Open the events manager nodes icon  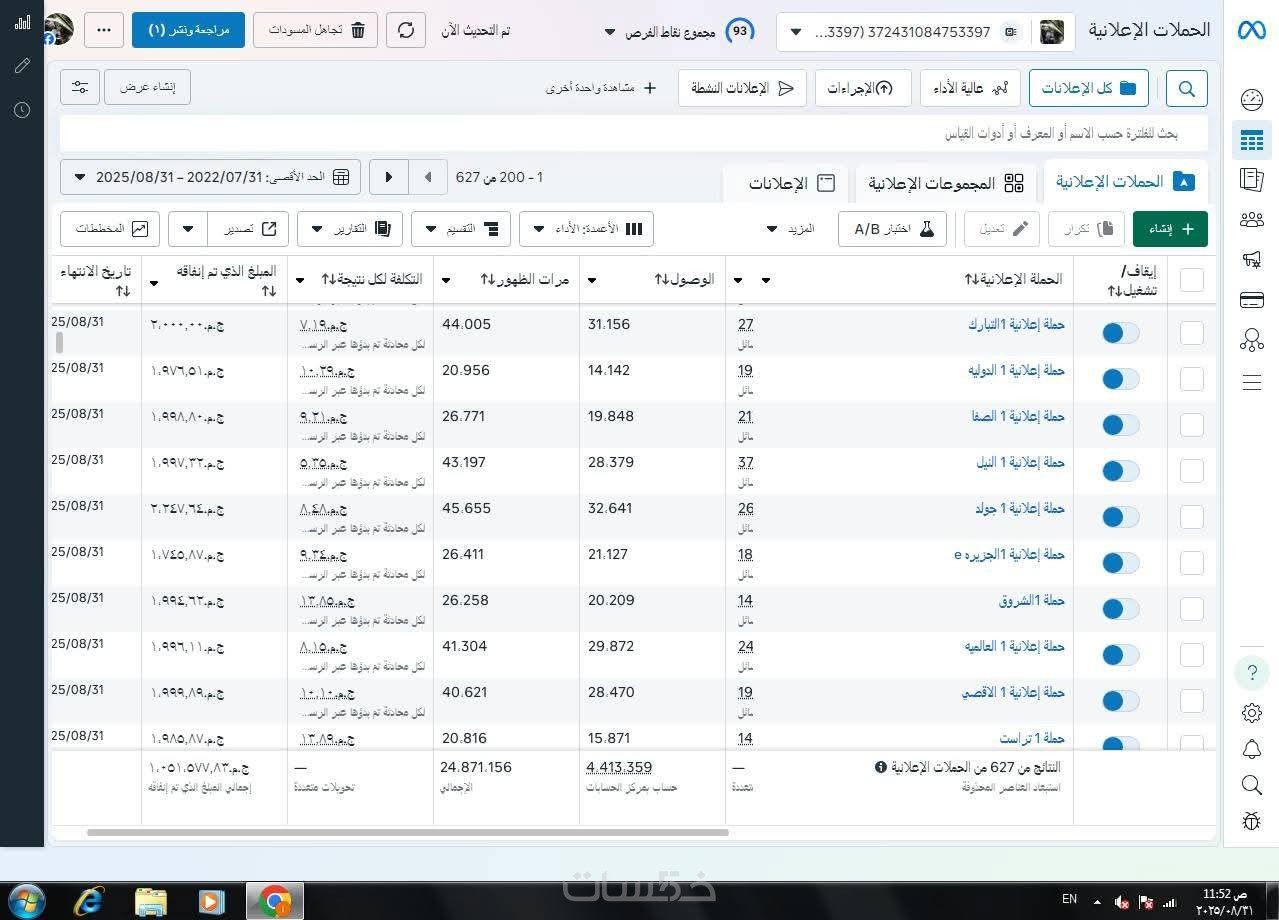pos(1251,340)
